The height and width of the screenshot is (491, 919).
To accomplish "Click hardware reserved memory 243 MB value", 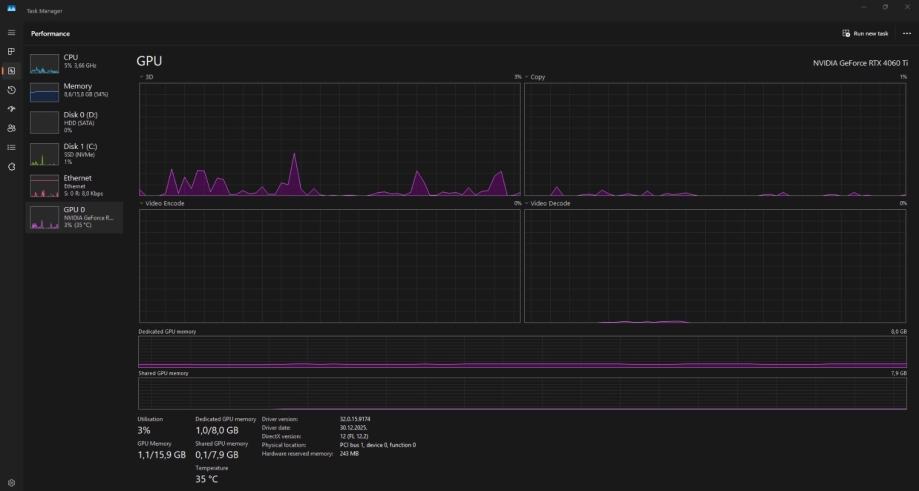I will tap(349, 454).
